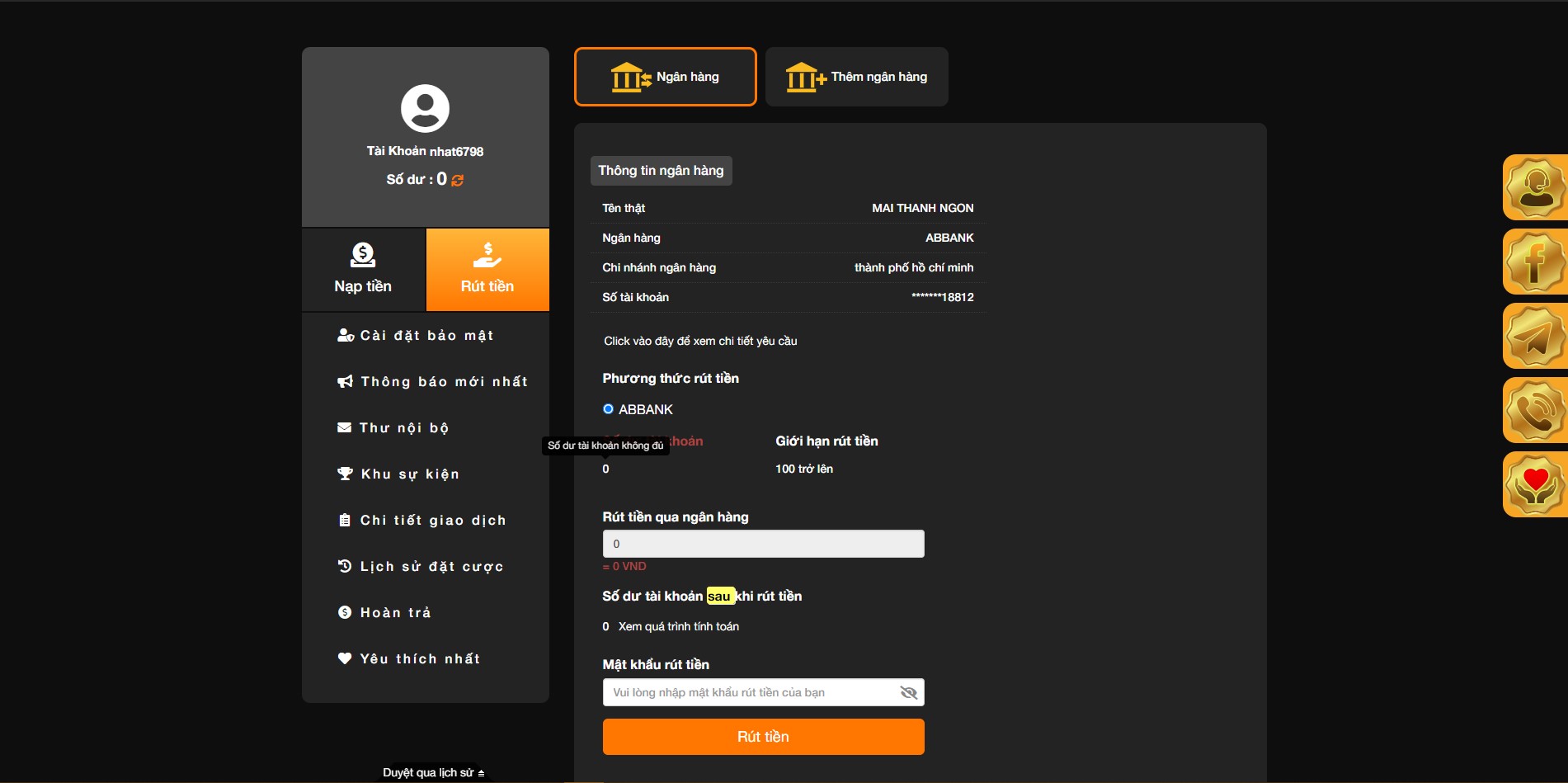Click the withdrawal amount input field

click(763, 544)
